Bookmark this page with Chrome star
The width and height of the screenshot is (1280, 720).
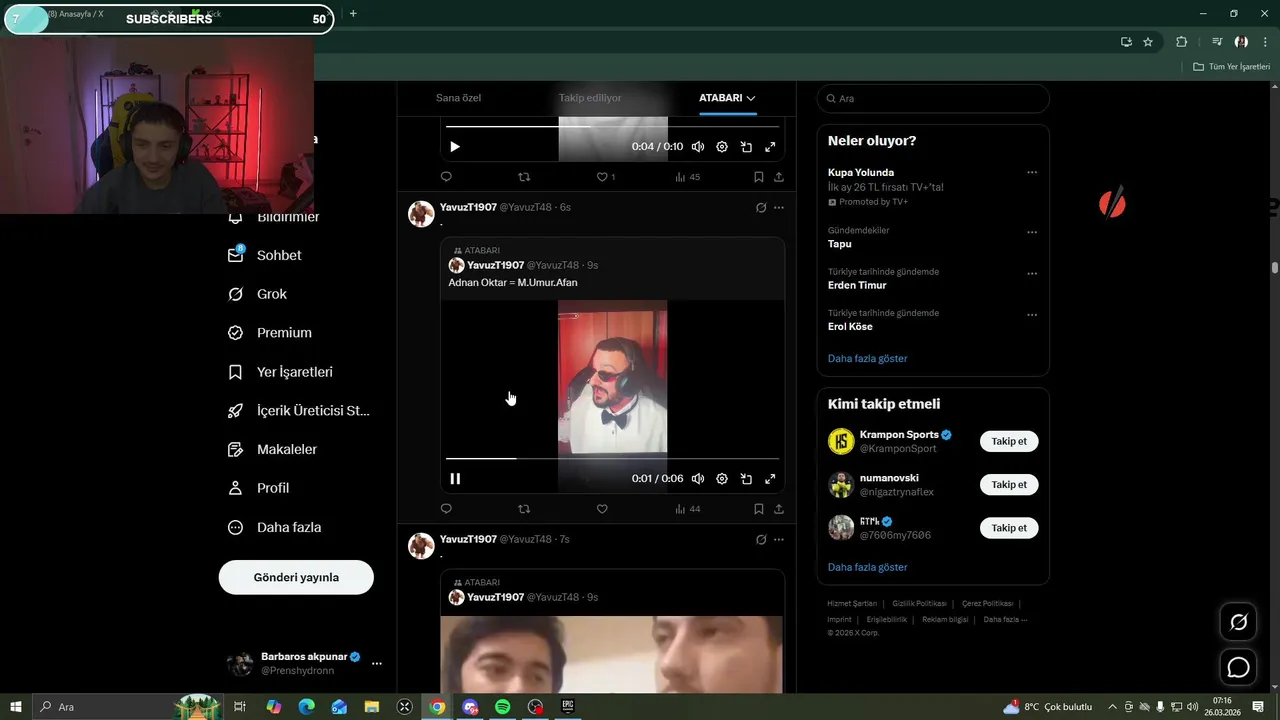(1148, 42)
